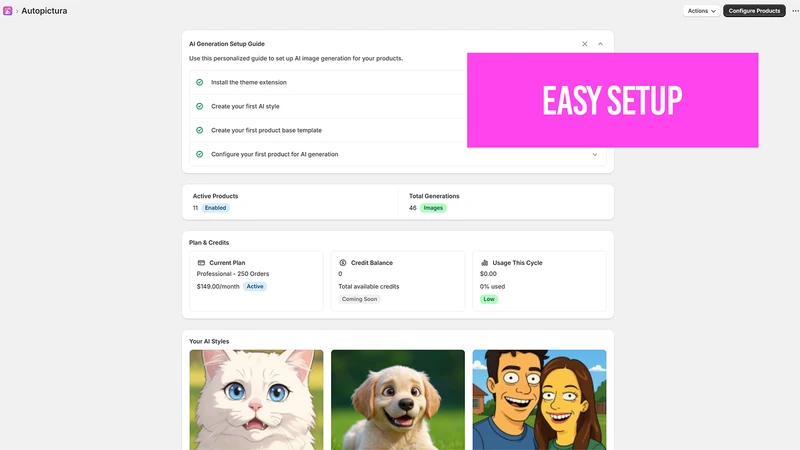Click the Coming Soon badge
The height and width of the screenshot is (450, 800).
click(x=359, y=299)
